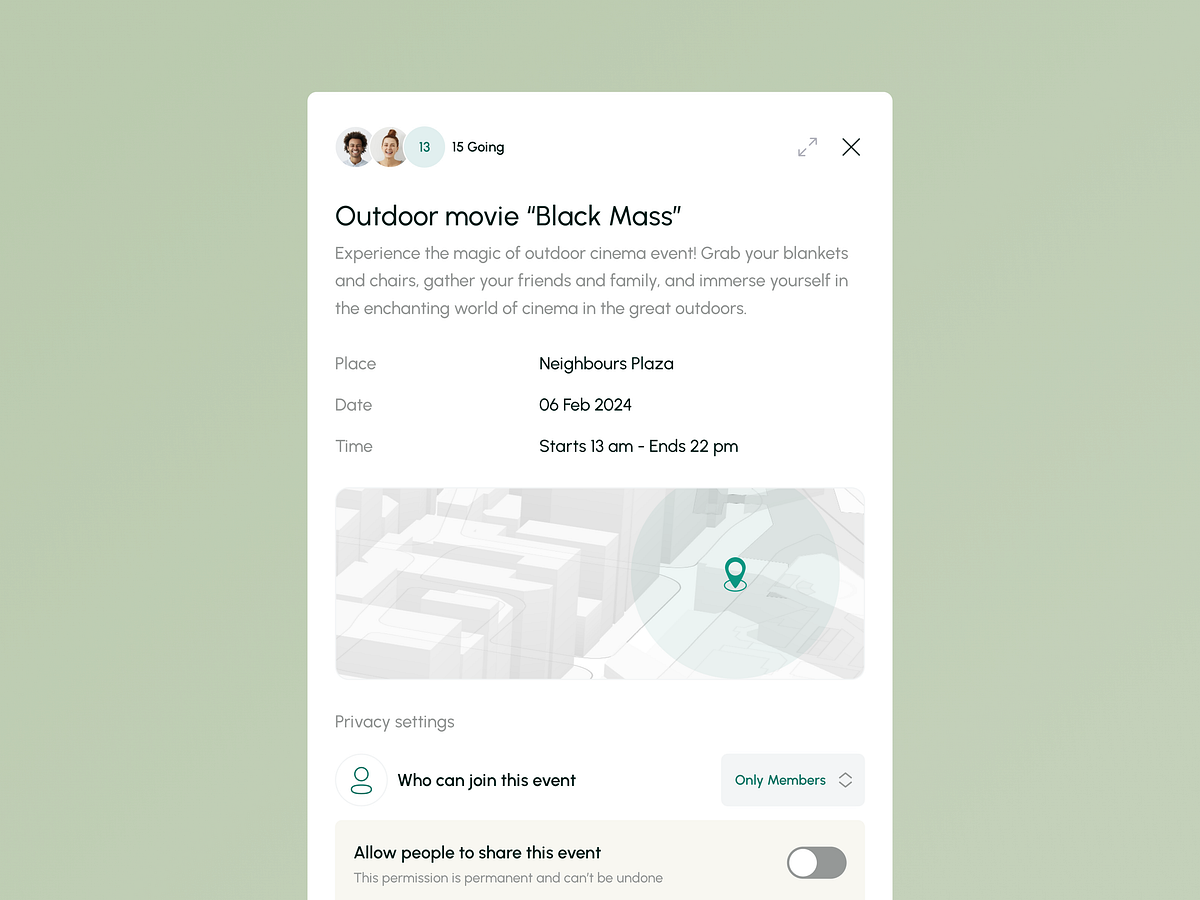Click the chevron on Only Members selector
1200x900 pixels.
coord(845,780)
